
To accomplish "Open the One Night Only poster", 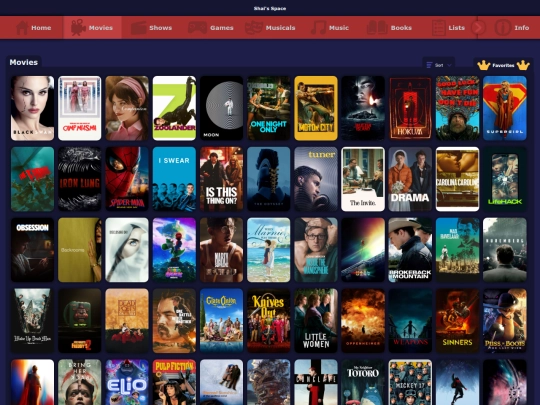I will 269,108.
